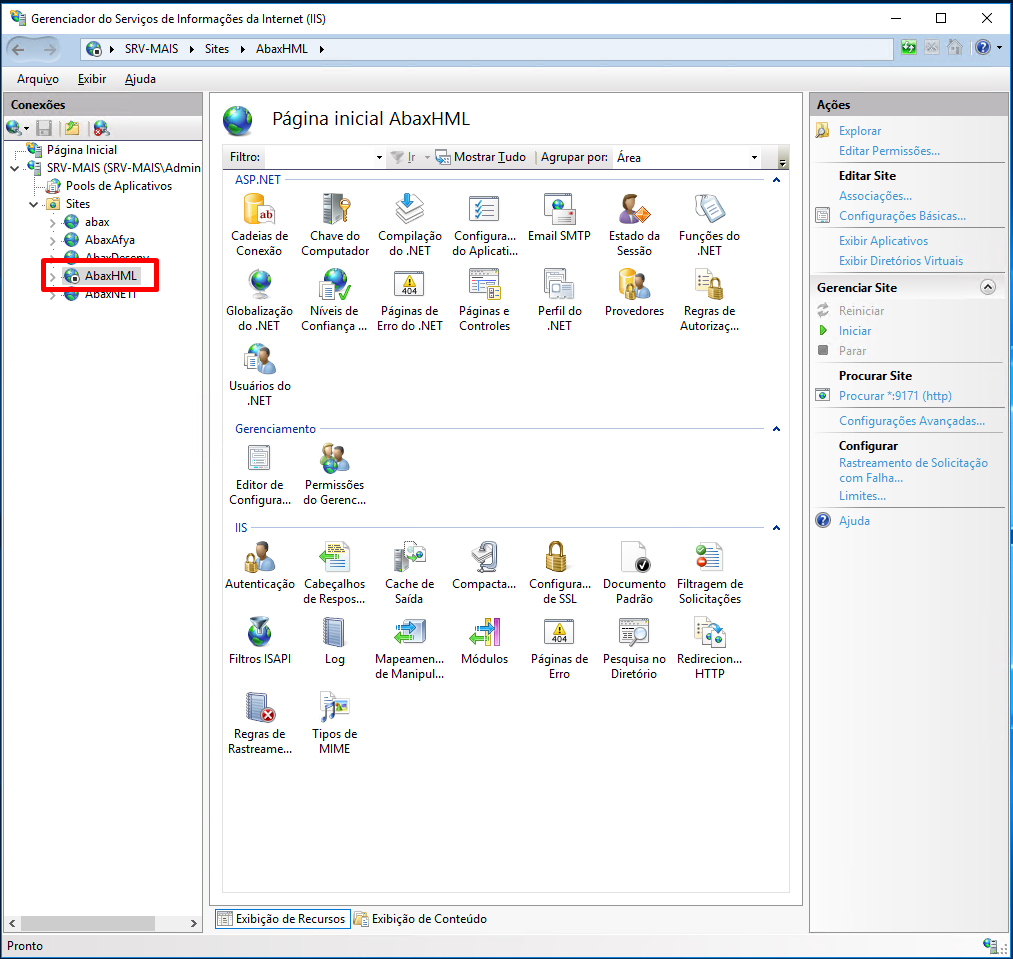Open the Tipos de MIME icon
Screen dimensions: 1013x959
pos(334,708)
